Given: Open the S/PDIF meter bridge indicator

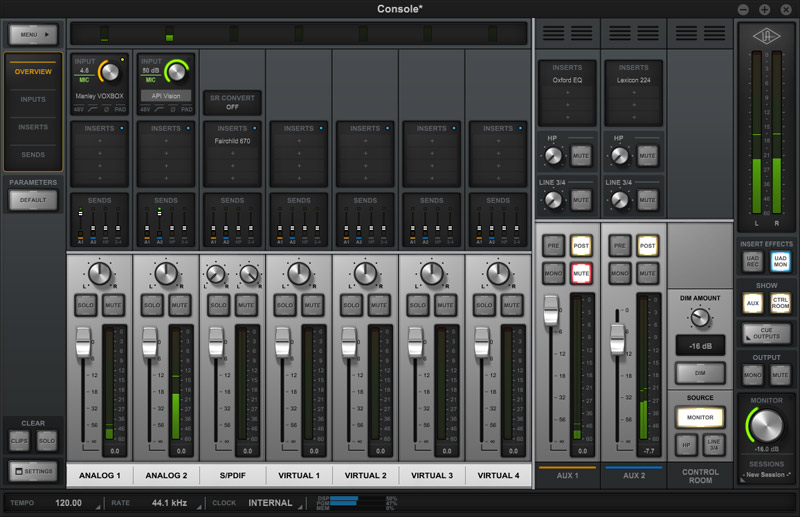Looking at the screenshot, I should [233, 34].
